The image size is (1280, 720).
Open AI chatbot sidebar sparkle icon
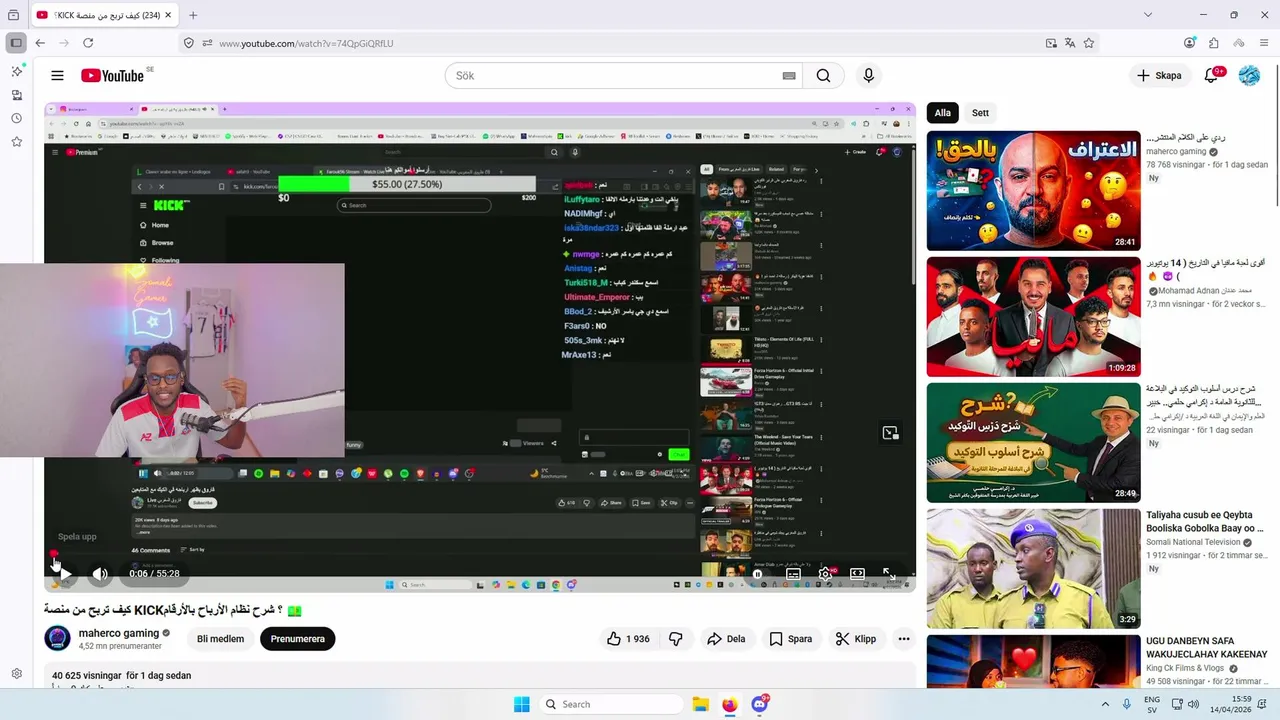click(16, 71)
